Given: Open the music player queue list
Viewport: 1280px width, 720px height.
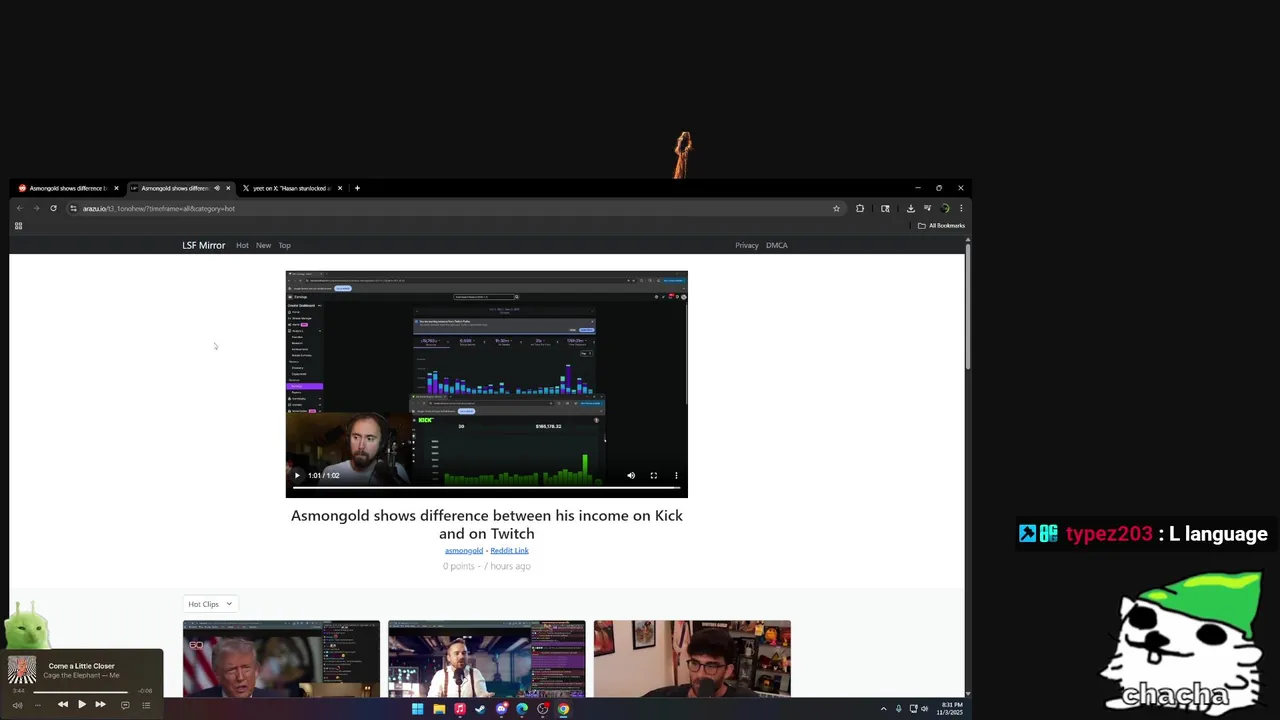Looking at the screenshot, I should (x=146, y=705).
